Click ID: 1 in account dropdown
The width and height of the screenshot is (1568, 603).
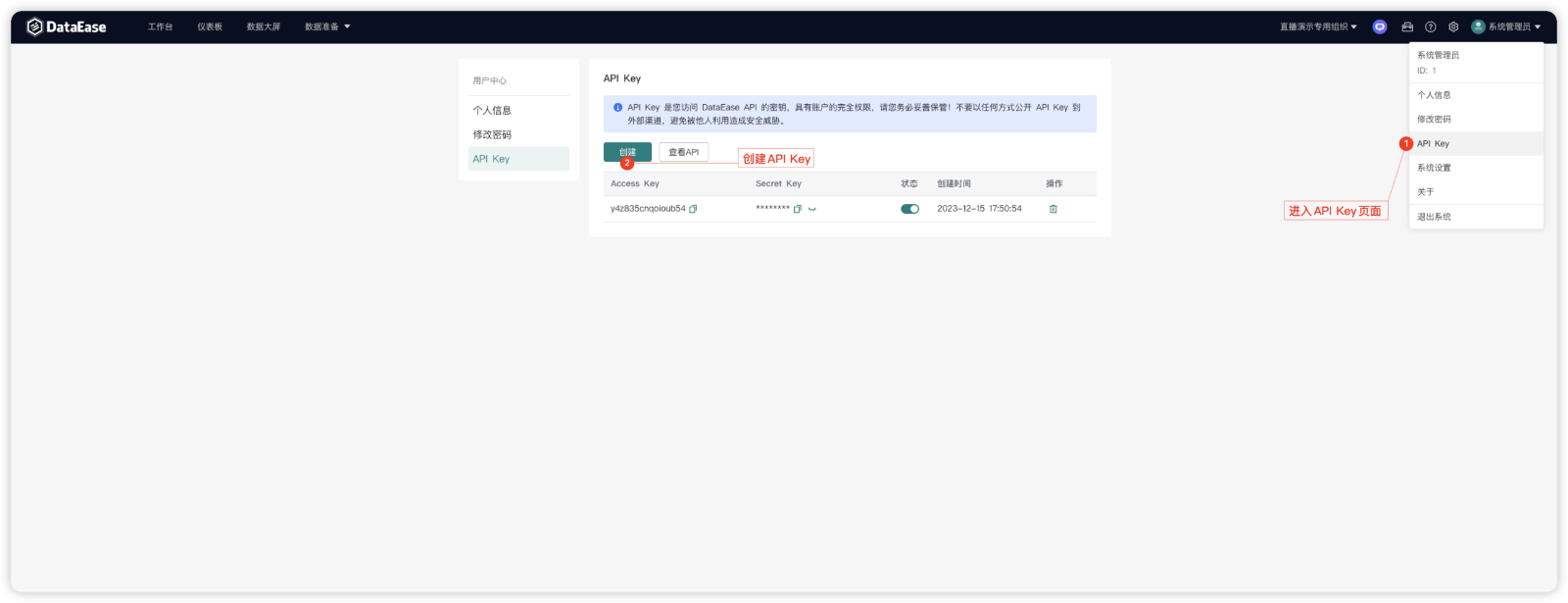tap(1426, 71)
